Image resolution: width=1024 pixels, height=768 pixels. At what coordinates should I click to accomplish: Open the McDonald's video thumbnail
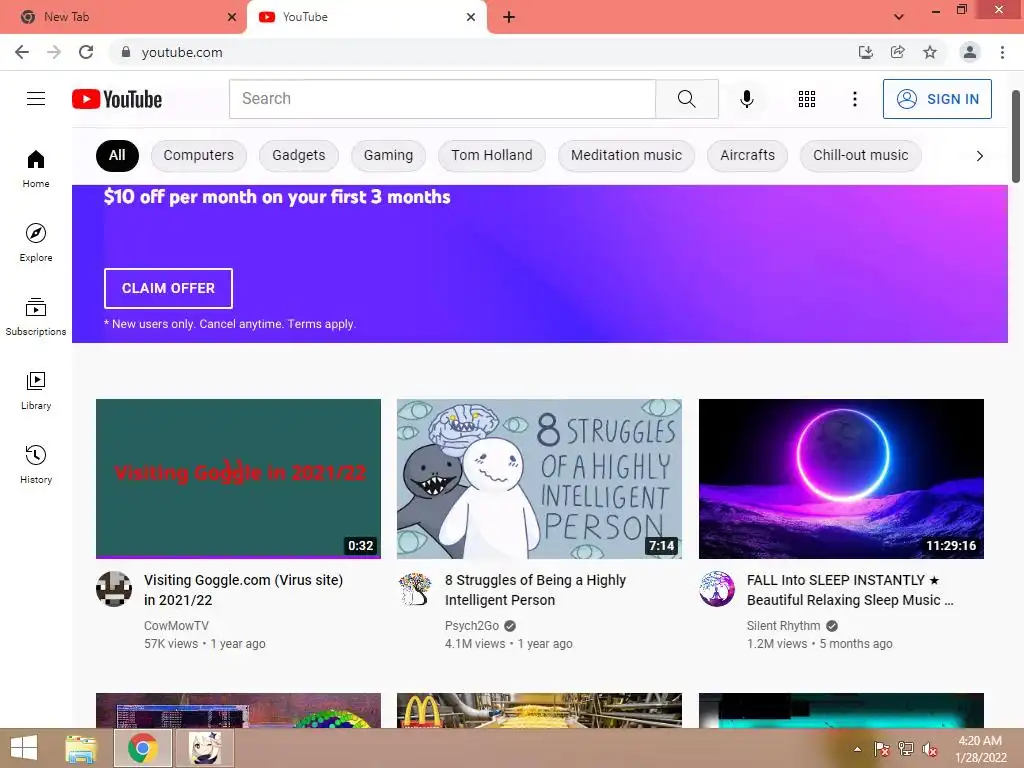[539, 711]
